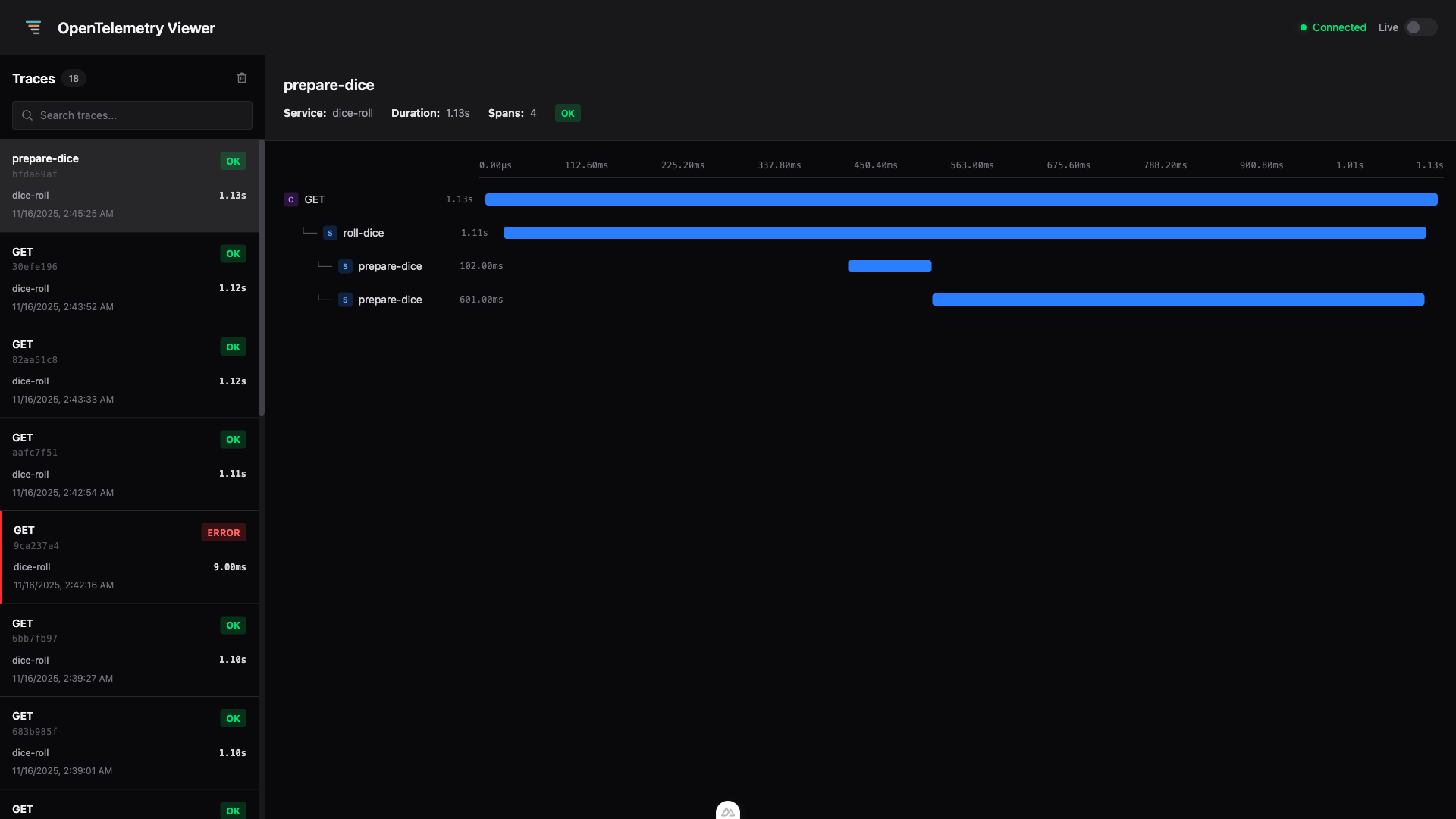Click the Traces count badge showing 18
The height and width of the screenshot is (819, 1456).
click(x=74, y=78)
